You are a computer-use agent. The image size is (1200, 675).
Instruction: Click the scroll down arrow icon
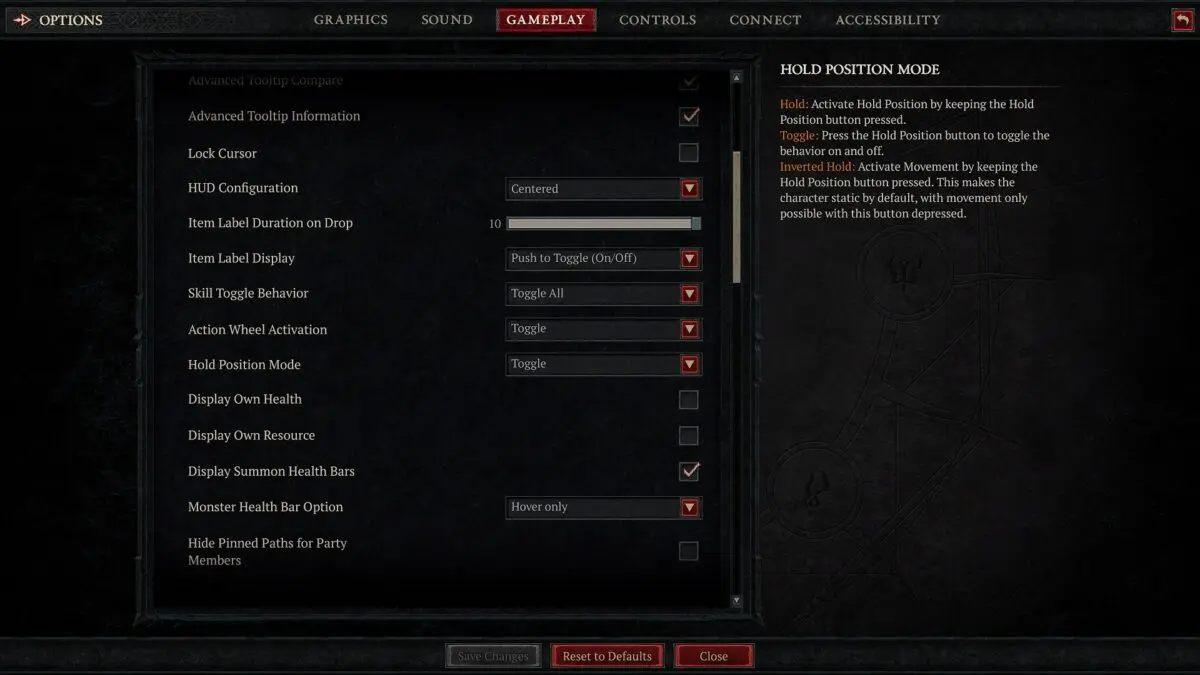tap(736, 601)
